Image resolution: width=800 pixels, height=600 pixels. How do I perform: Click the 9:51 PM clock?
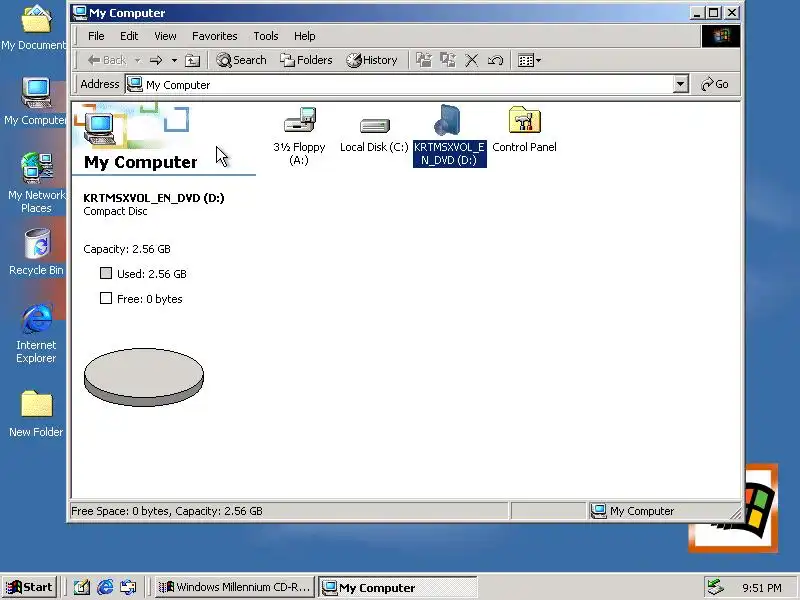(x=762, y=588)
